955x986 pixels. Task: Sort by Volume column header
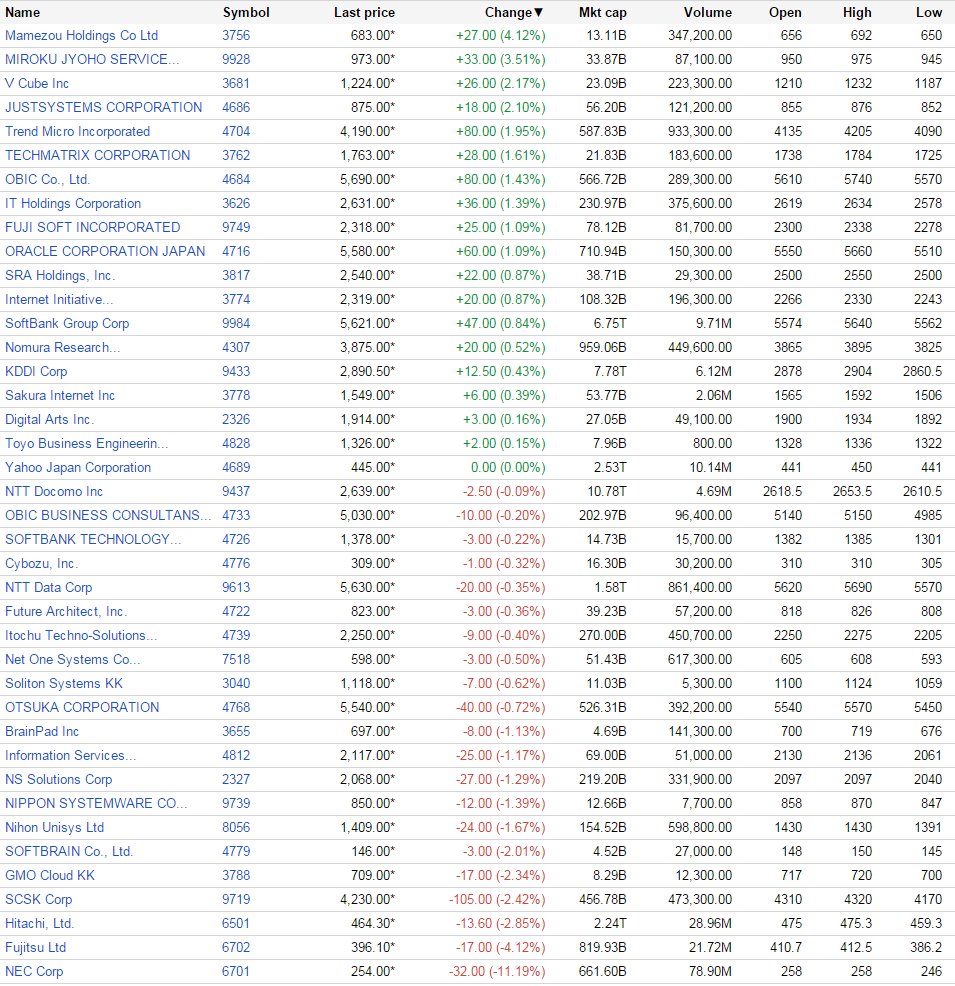[708, 13]
